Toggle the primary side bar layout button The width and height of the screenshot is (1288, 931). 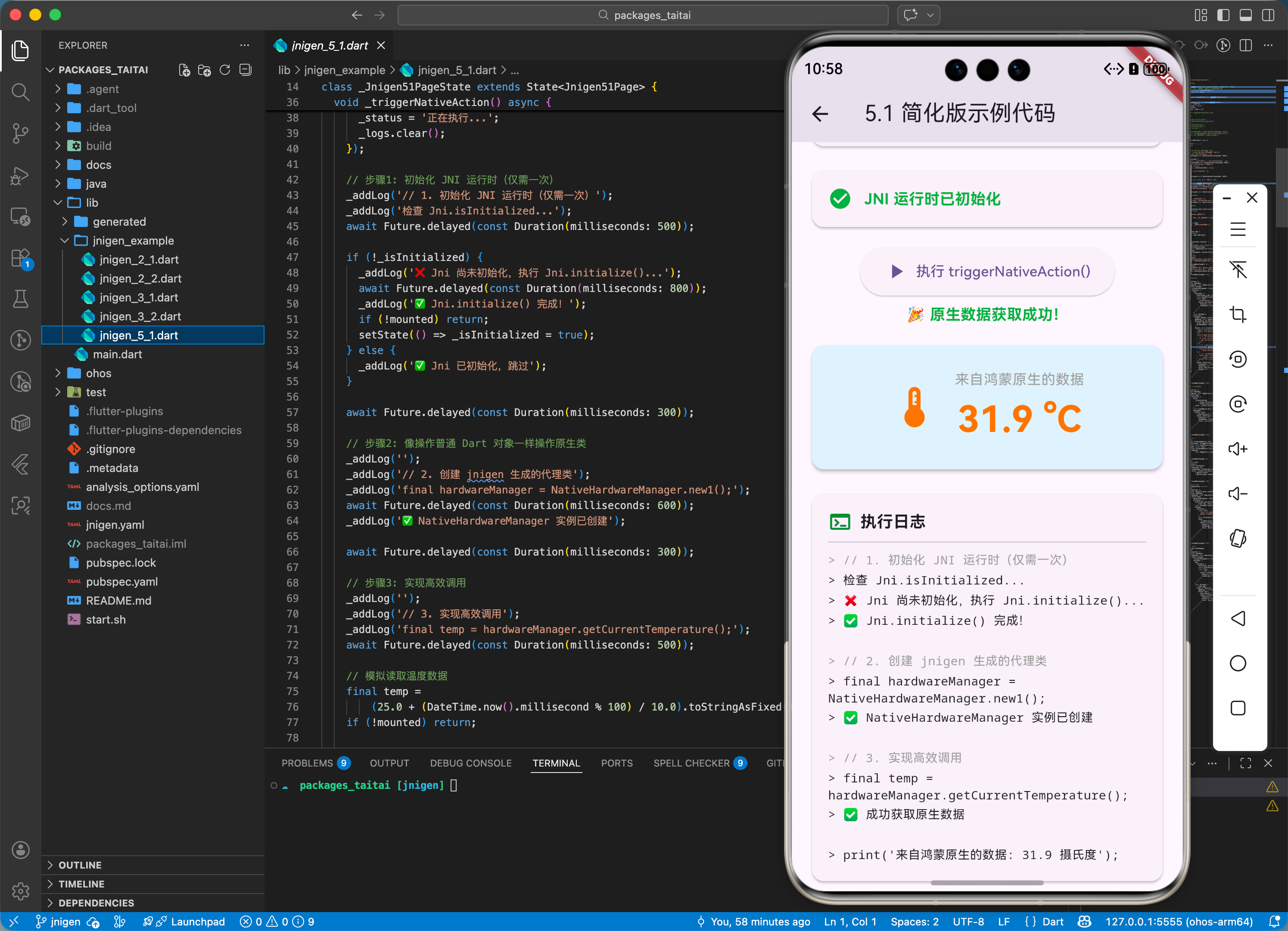[1223, 16]
